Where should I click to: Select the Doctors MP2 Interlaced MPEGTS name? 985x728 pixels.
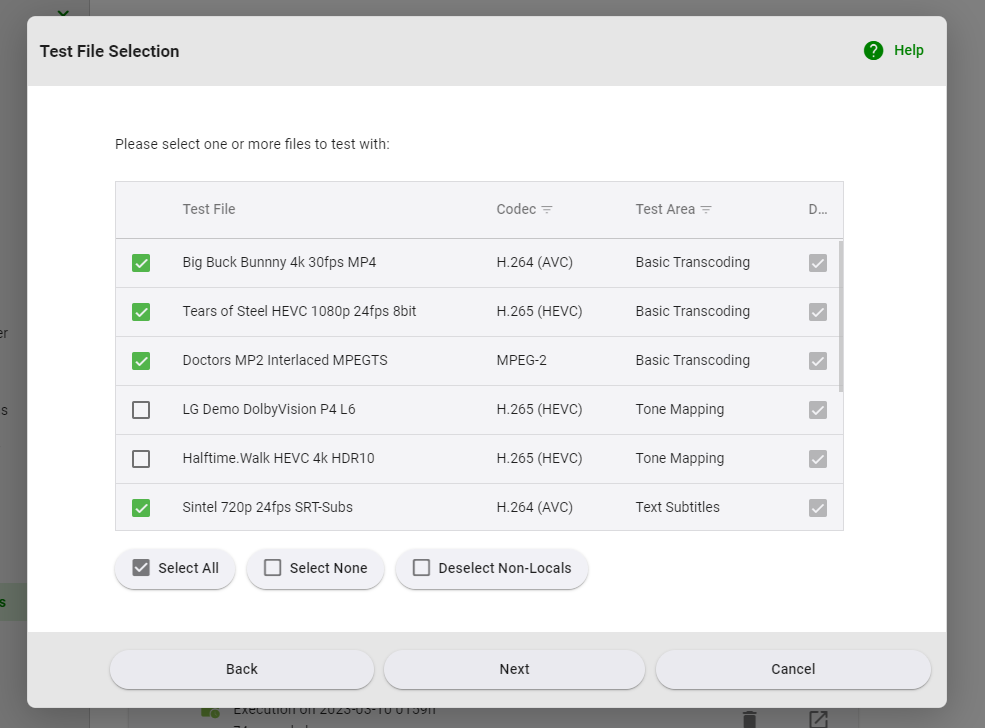(285, 360)
